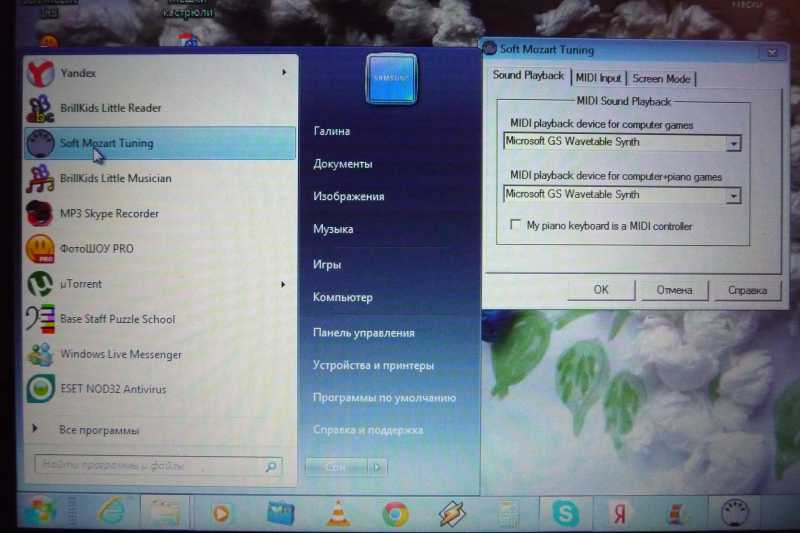The width and height of the screenshot is (800, 533).
Task: Close the Soft Mozart Tuning dialog
Action: 772,52
